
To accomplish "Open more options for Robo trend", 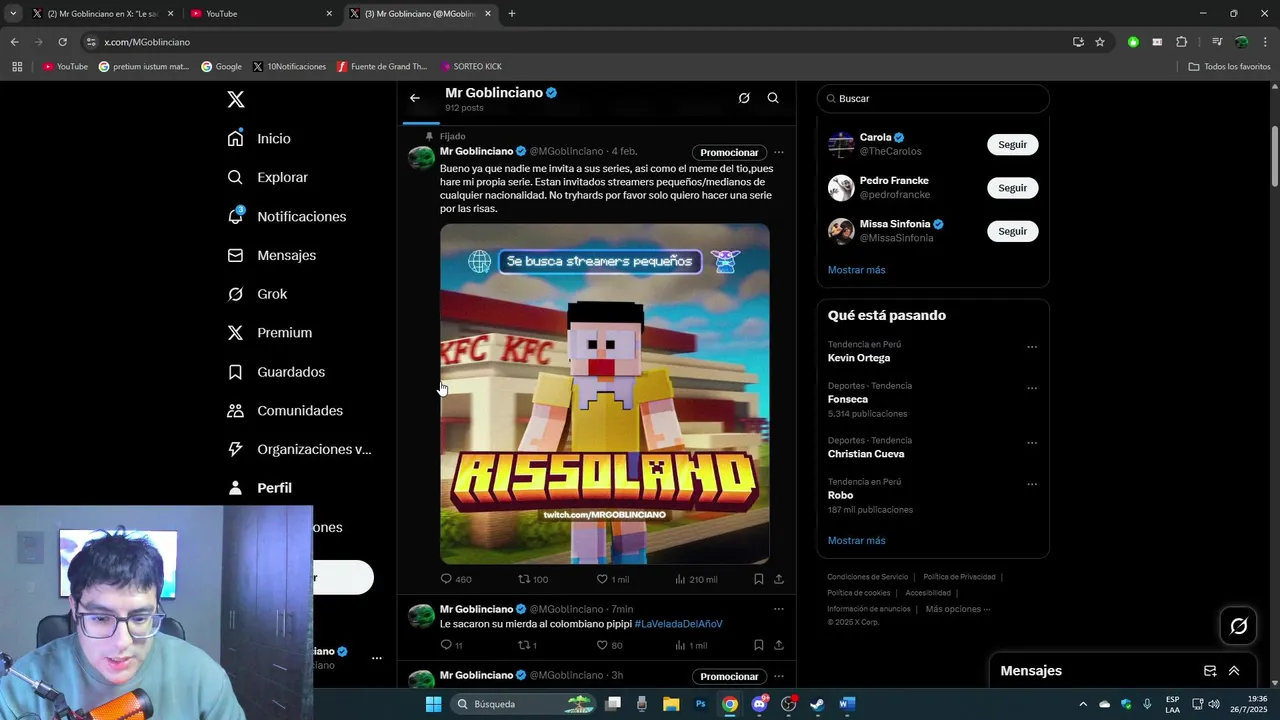I will 1032,484.
